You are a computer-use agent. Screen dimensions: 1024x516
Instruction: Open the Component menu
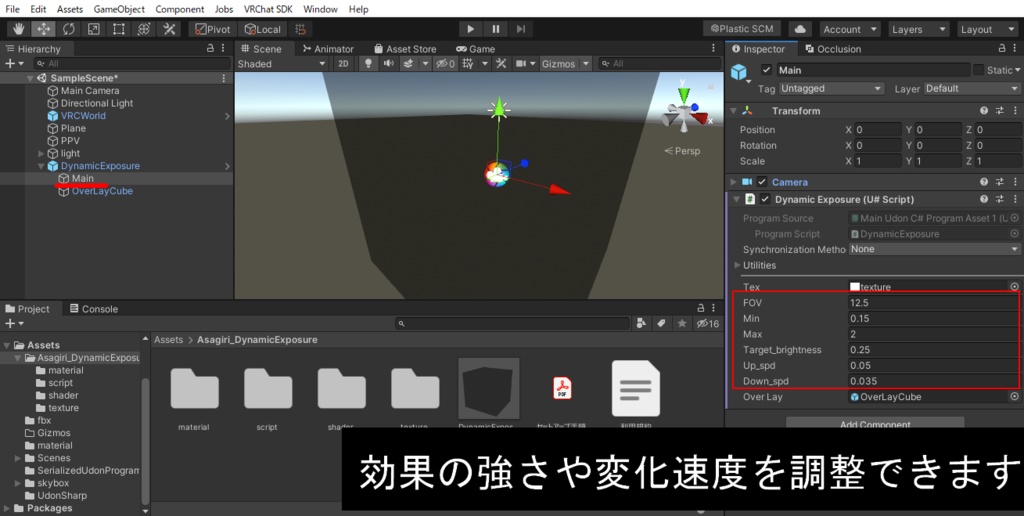[x=180, y=9]
